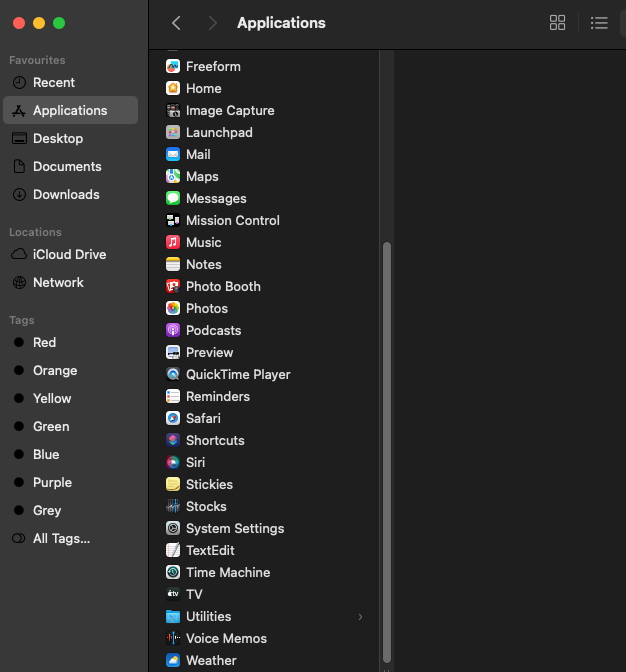Click the Utilities folder icon
Viewport: 626px width, 672px height.
pos(173,616)
